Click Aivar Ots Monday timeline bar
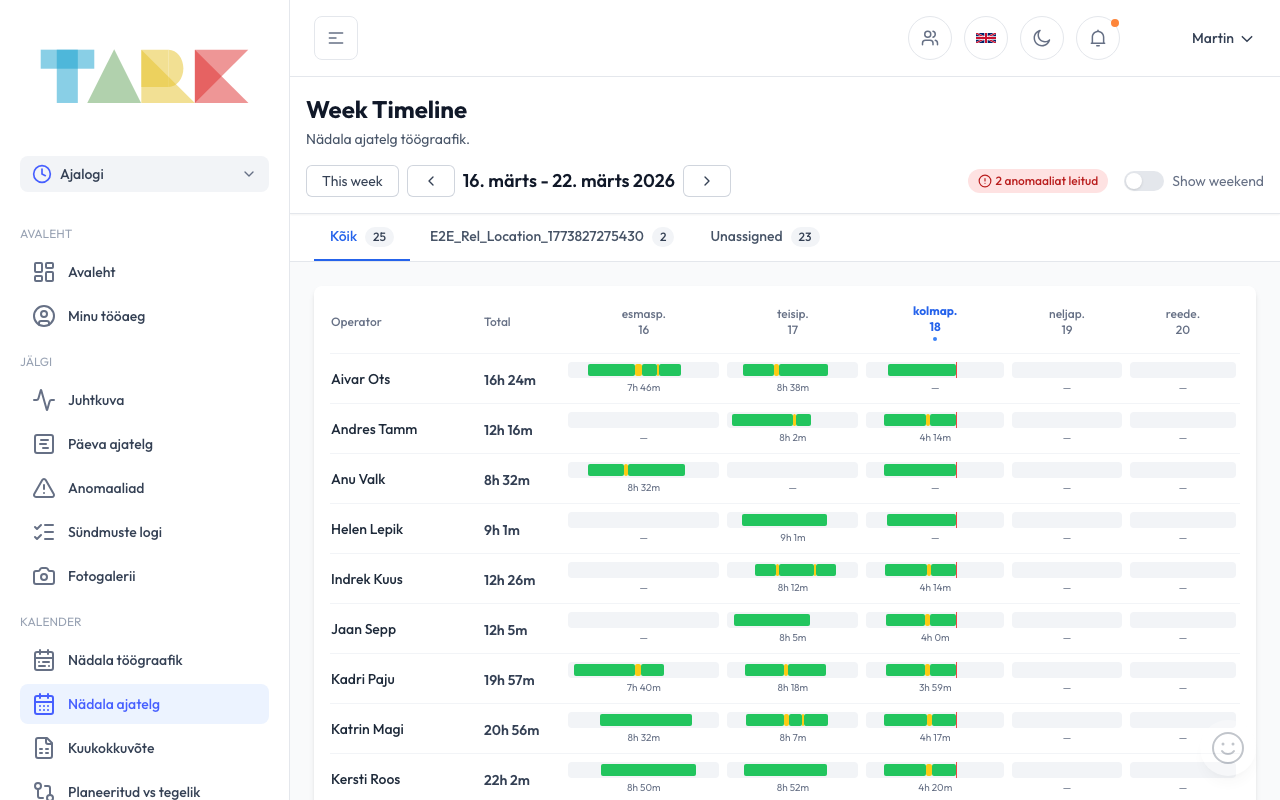The height and width of the screenshot is (800, 1280). point(634,370)
